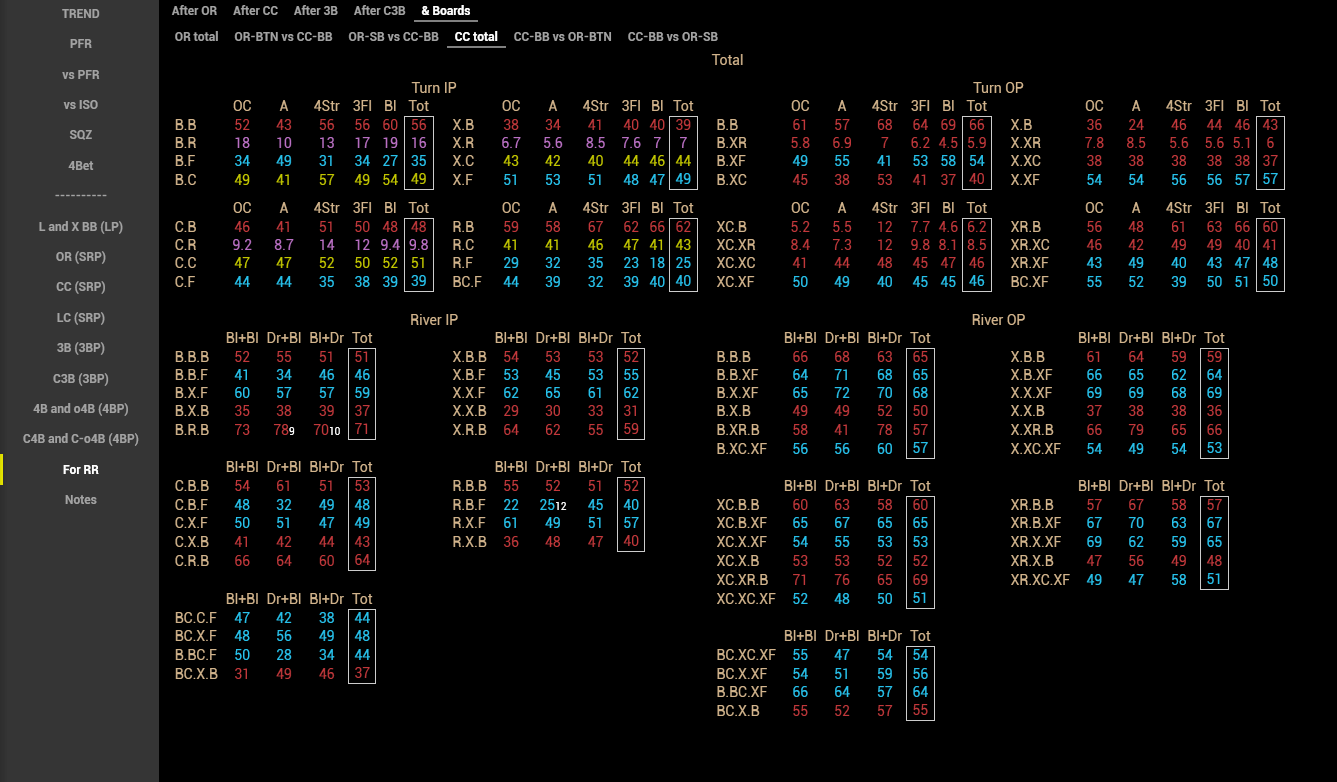The width and height of the screenshot is (1337, 782).
Task: Click the River IP B.B.B Tot value 51
Action: [x=362, y=357]
